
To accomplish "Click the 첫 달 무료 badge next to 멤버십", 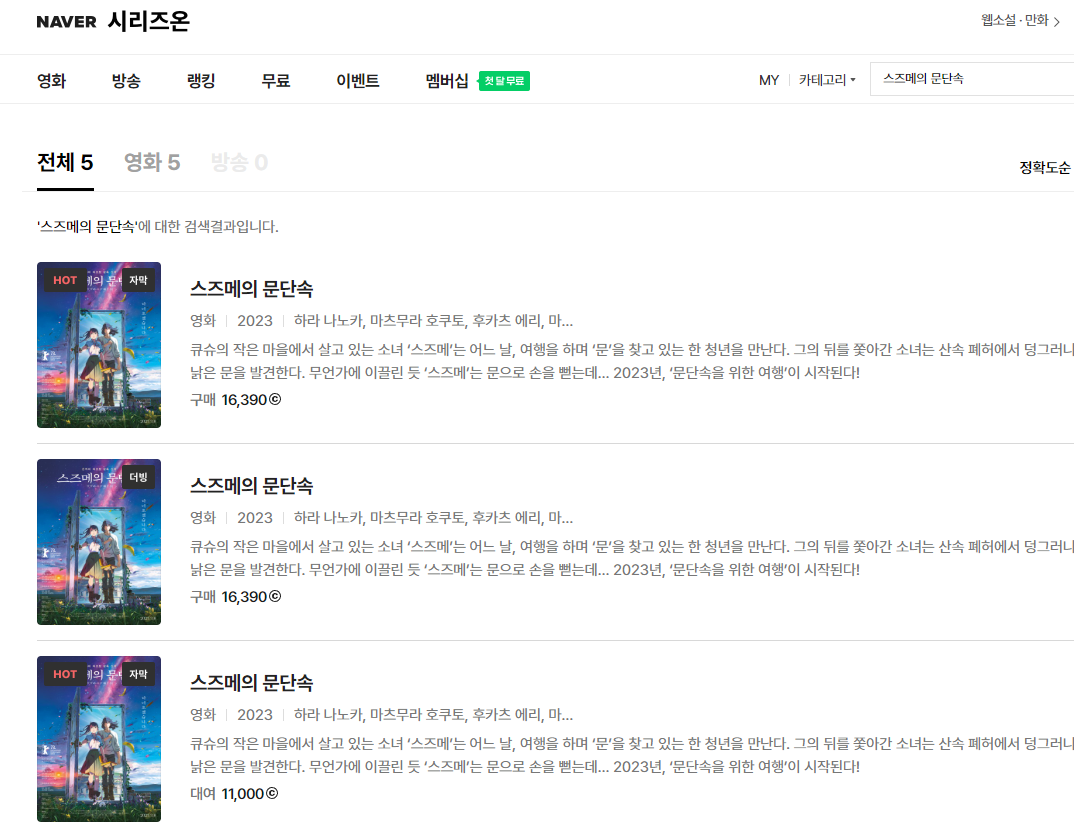I will point(502,80).
